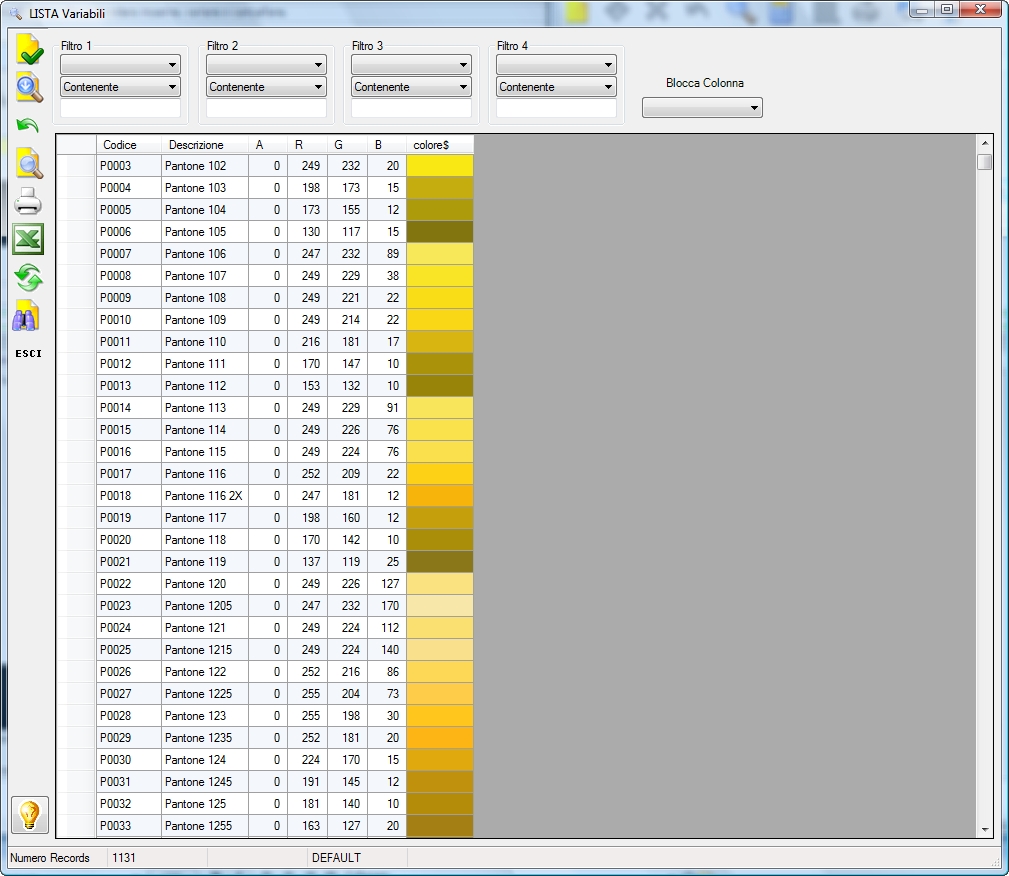1009x876 pixels.
Task: Click the printer icon
Action: point(28,202)
